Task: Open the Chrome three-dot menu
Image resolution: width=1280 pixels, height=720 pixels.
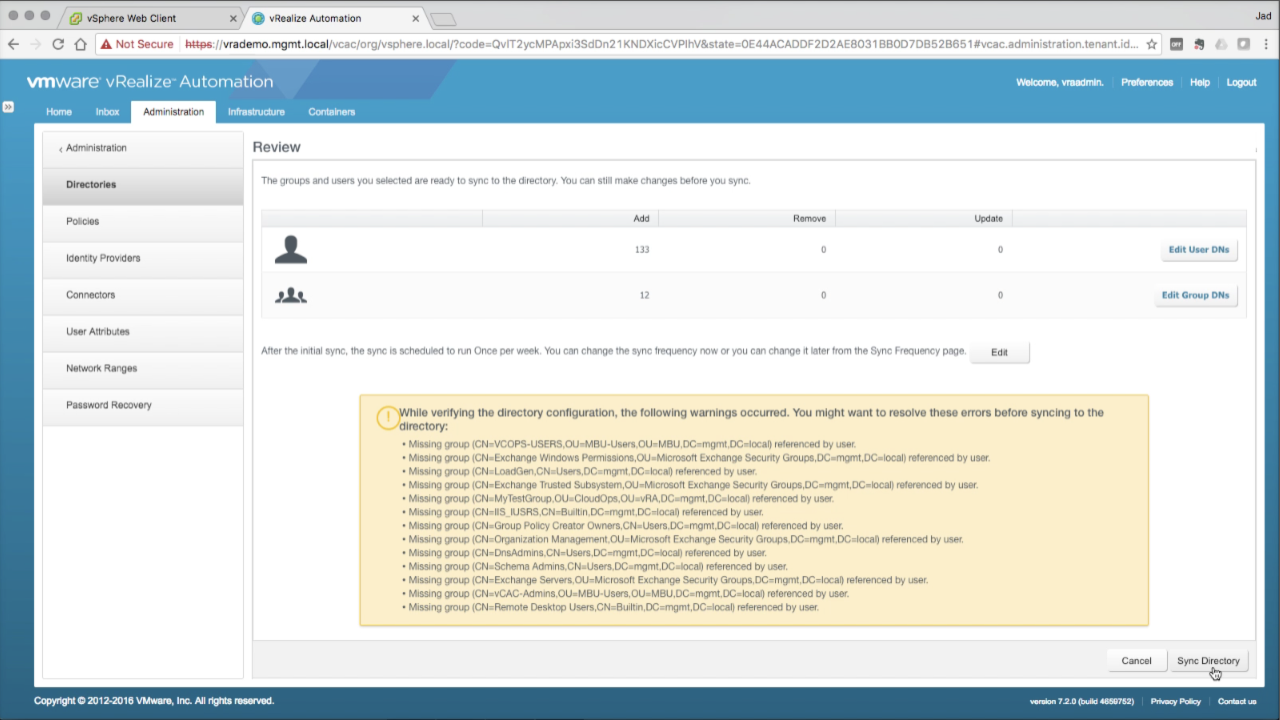Action: tap(1265, 44)
